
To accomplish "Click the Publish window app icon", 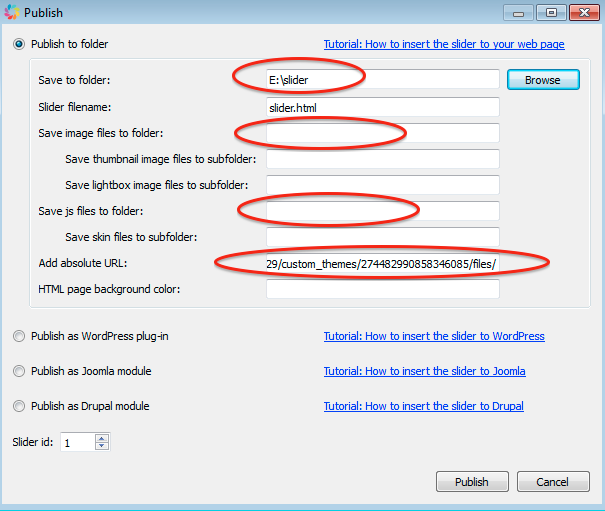I will pyautogui.click(x=12, y=12).
